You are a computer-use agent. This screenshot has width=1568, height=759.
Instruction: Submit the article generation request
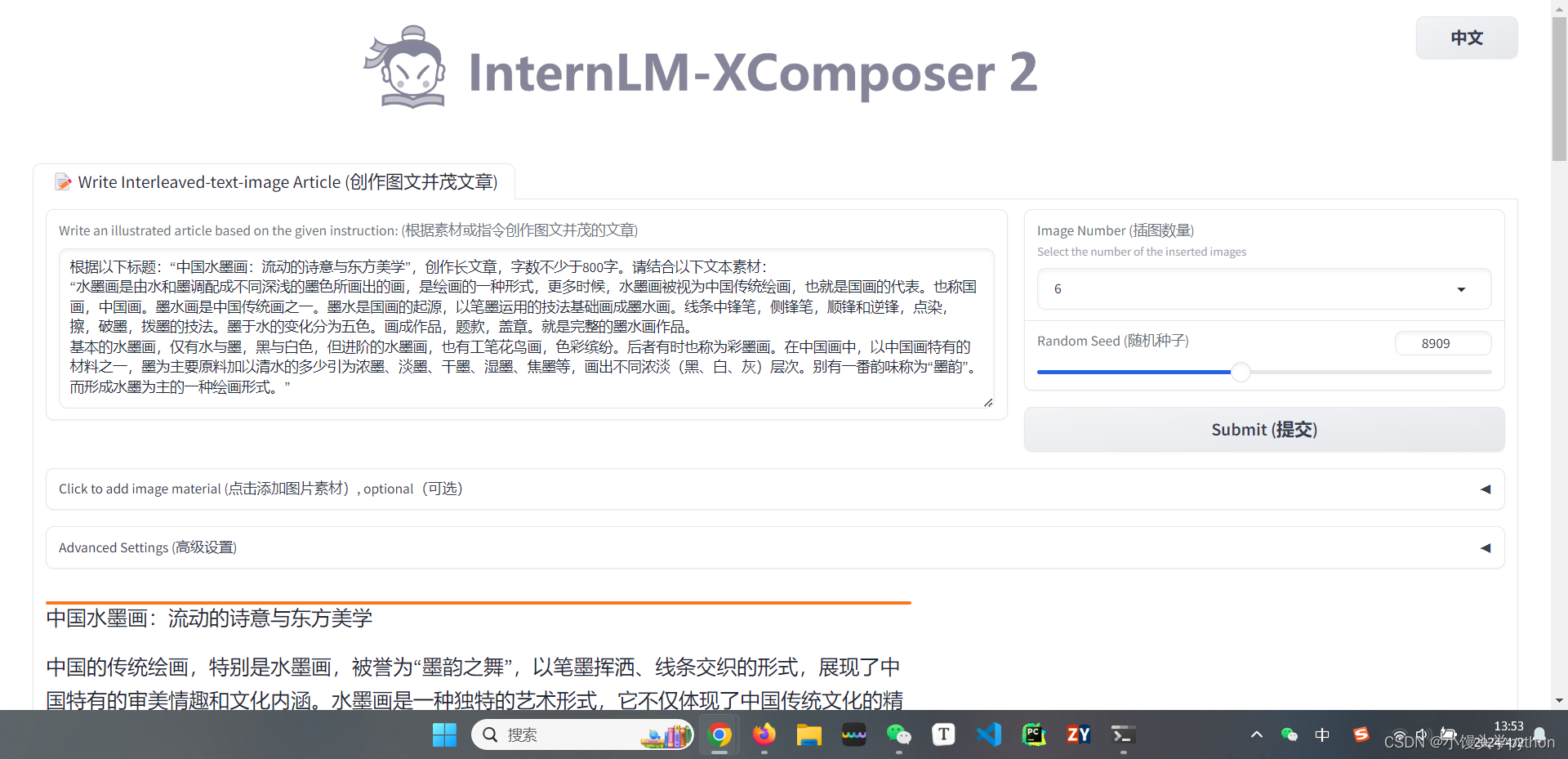coord(1263,429)
